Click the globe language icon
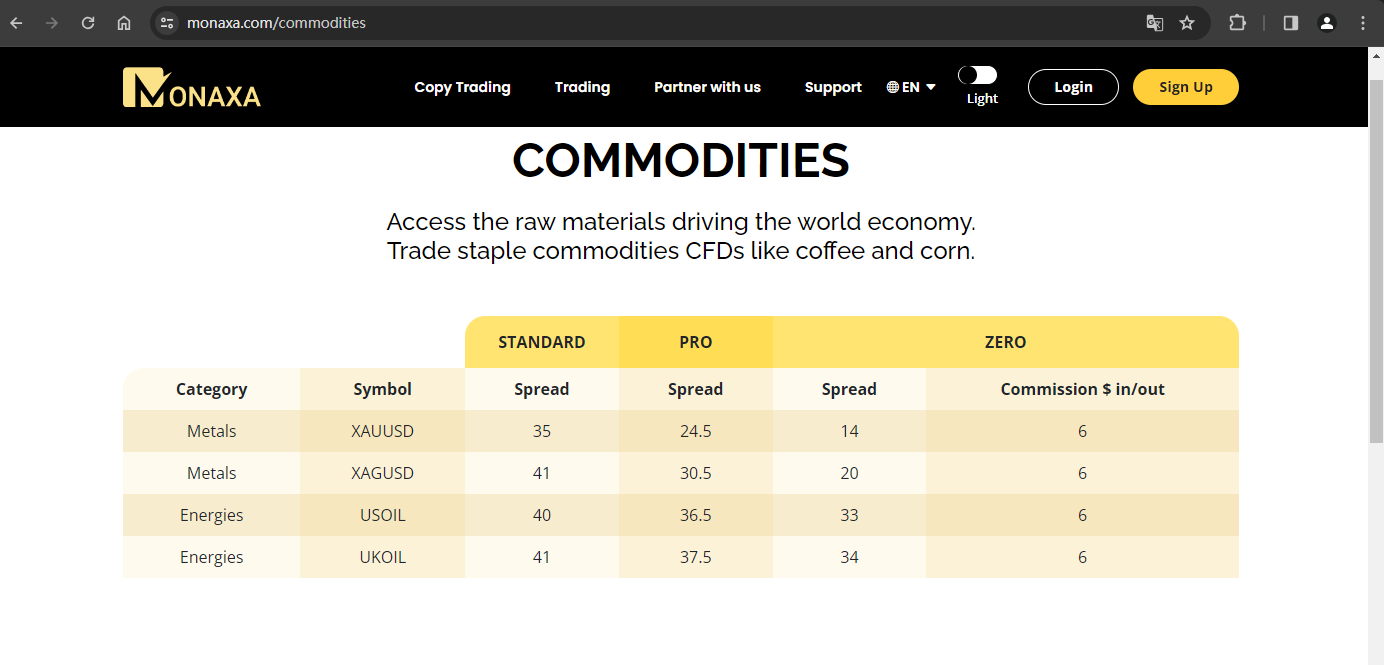Viewport: 1384px width, 665px height. [893, 87]
